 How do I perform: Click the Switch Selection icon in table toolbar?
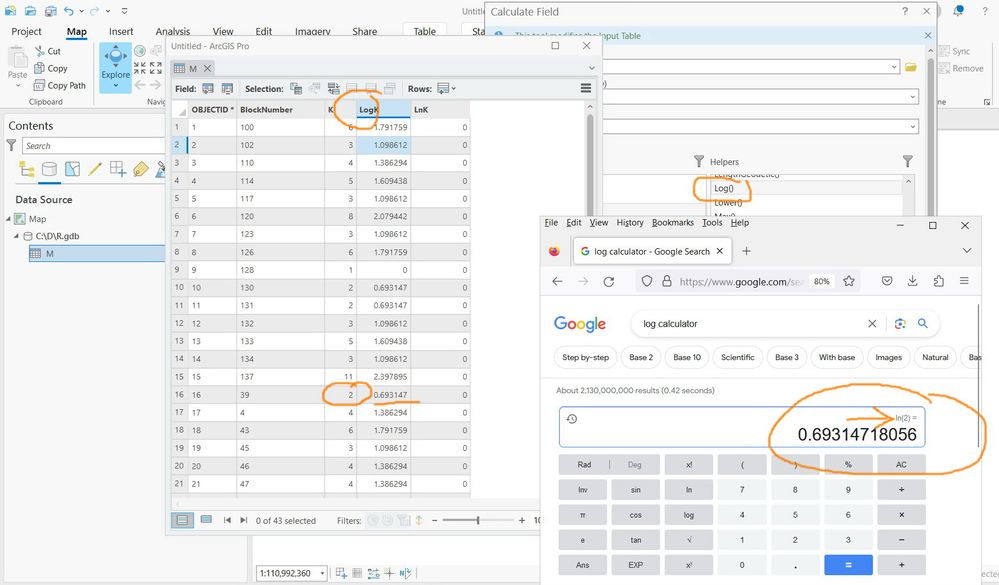click(333, 89)
